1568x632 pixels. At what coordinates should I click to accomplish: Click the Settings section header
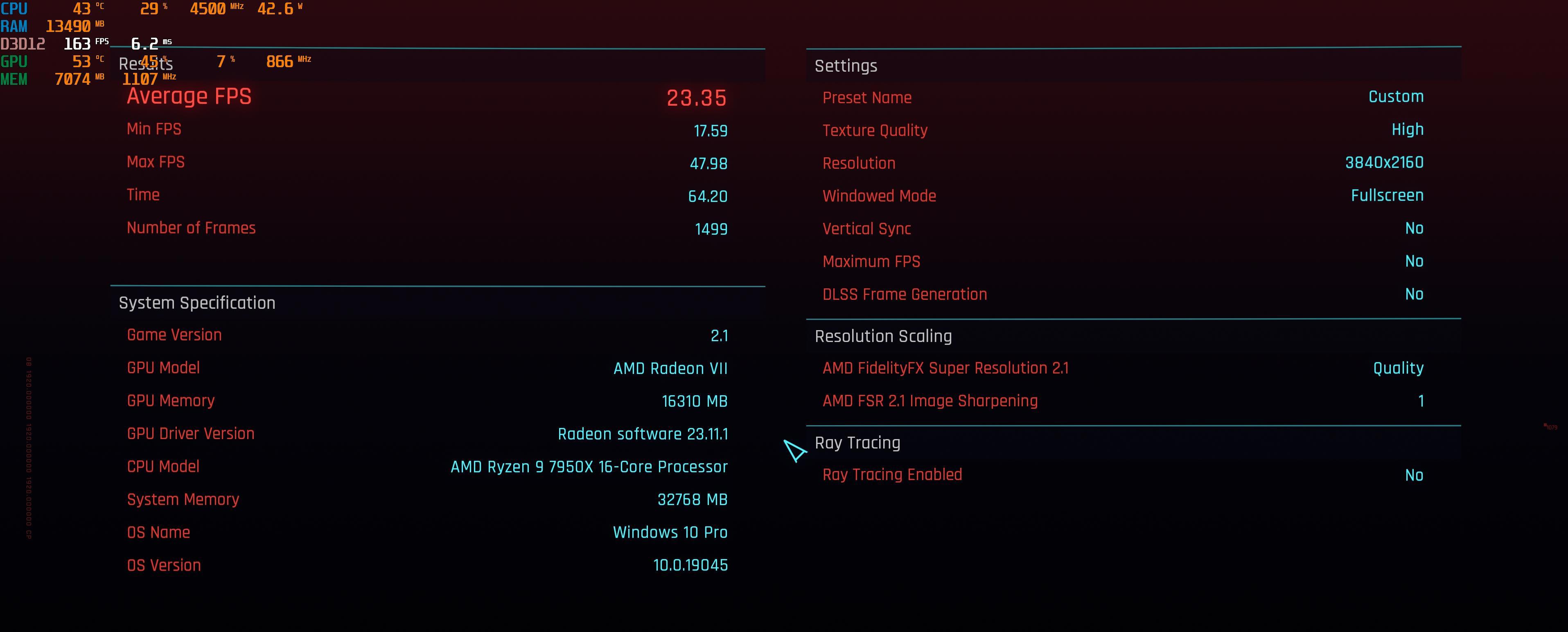pyautogui.click(x=846, y=66)
